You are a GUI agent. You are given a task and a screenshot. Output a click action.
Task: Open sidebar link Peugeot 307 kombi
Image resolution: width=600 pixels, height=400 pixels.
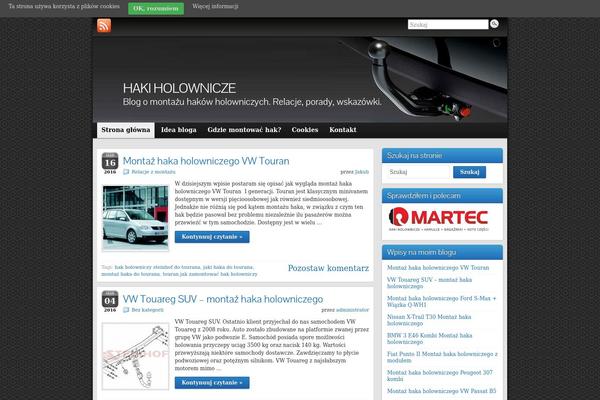pos(440,376)
